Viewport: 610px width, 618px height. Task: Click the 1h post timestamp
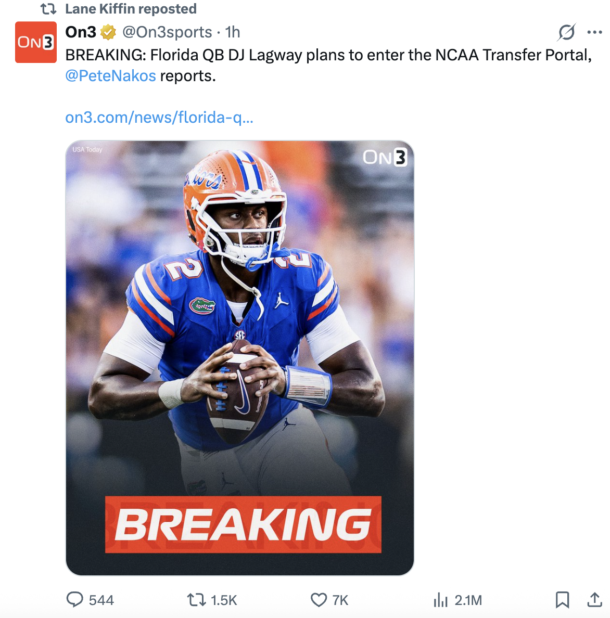(233, 33)
